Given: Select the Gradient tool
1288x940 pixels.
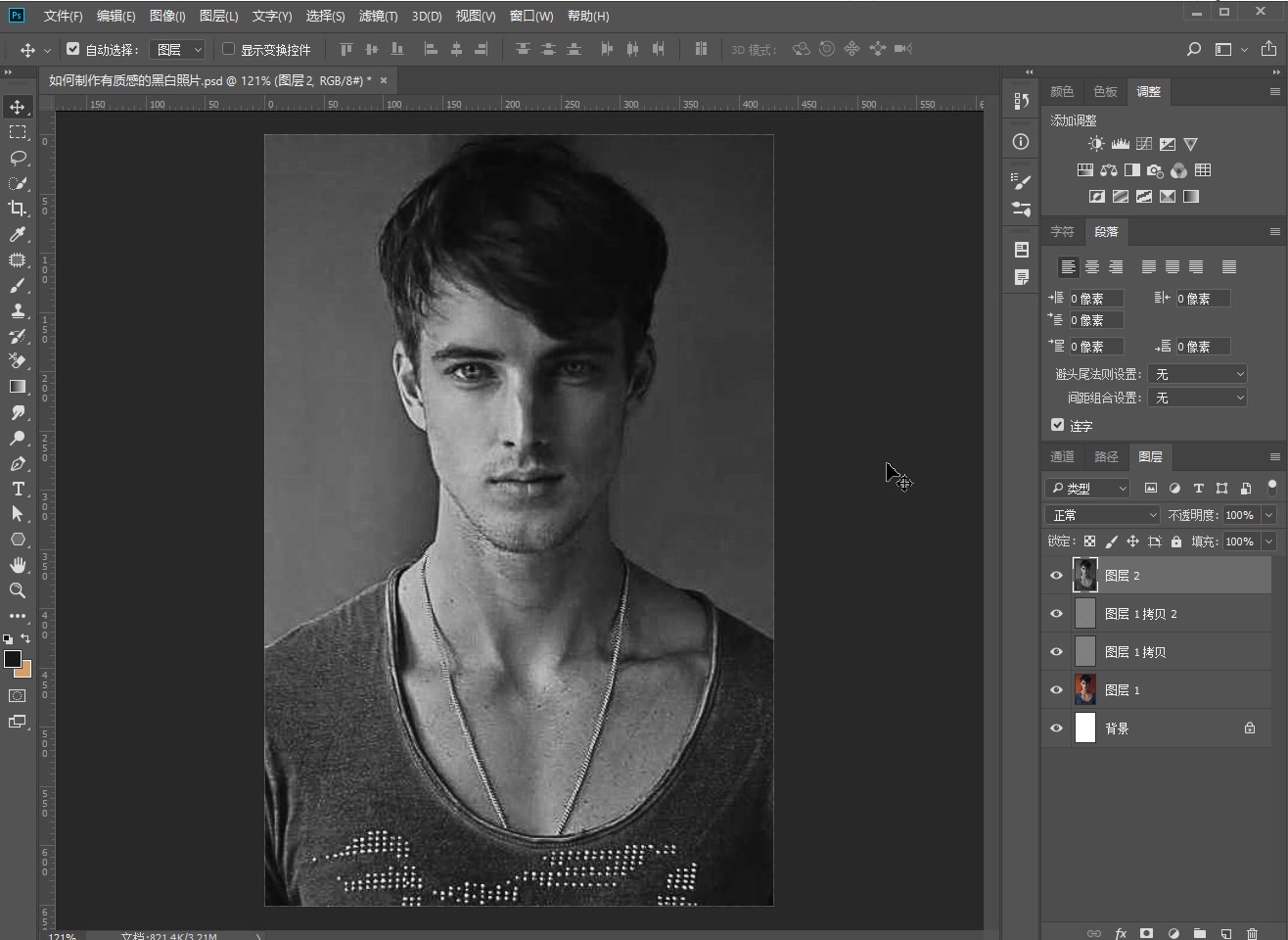Looking at the screenshot, I should pyautogui.click(x=18, y=387).
